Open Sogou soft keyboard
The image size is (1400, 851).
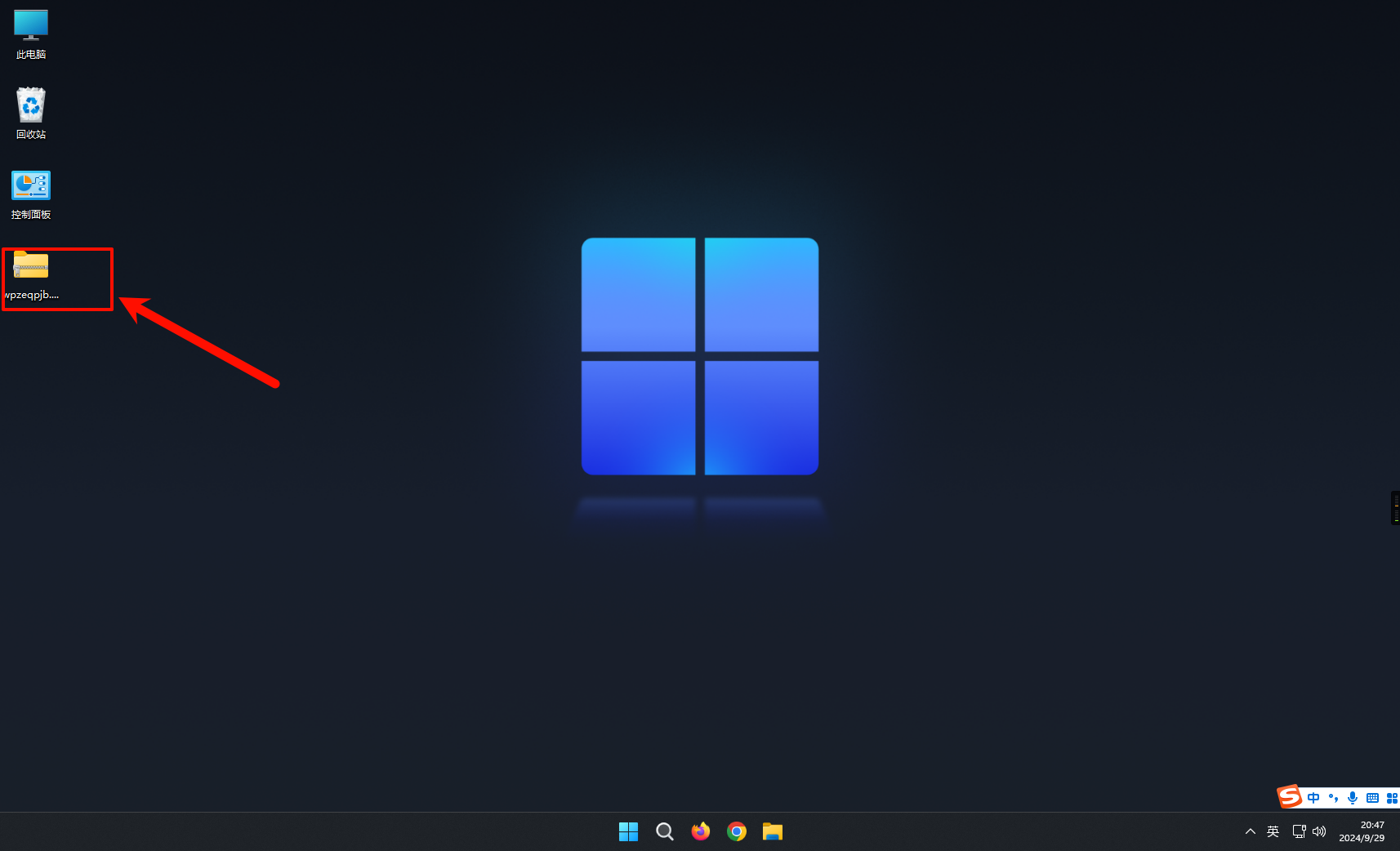pyautogui.click(x=1372, y=798)
